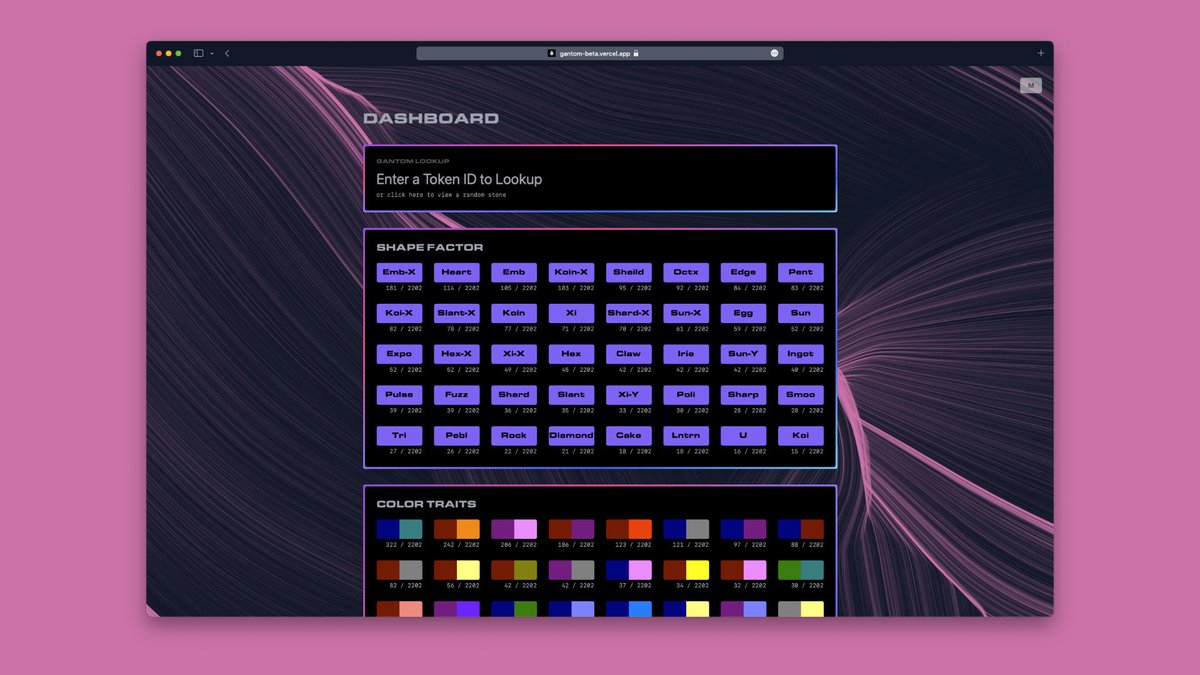Open the address bar more options icon
The height and width of the screenshot is (675, 1200).
pos(774,53)
